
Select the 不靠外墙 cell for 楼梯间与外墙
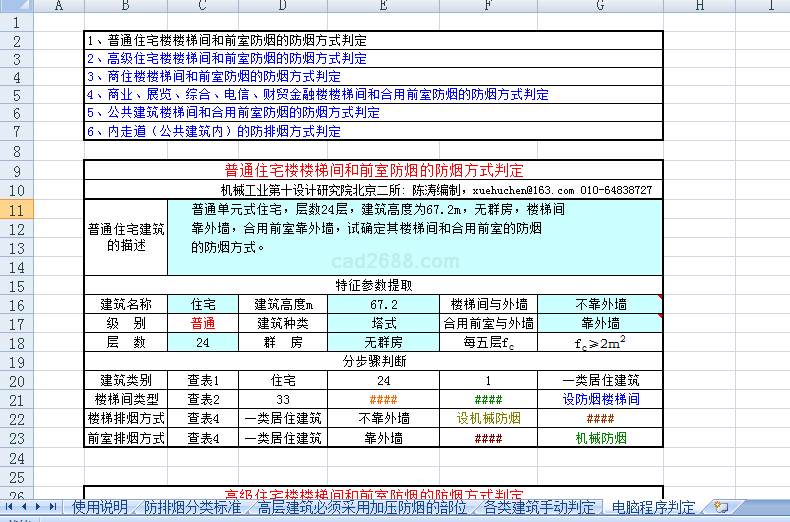[600, 305]
